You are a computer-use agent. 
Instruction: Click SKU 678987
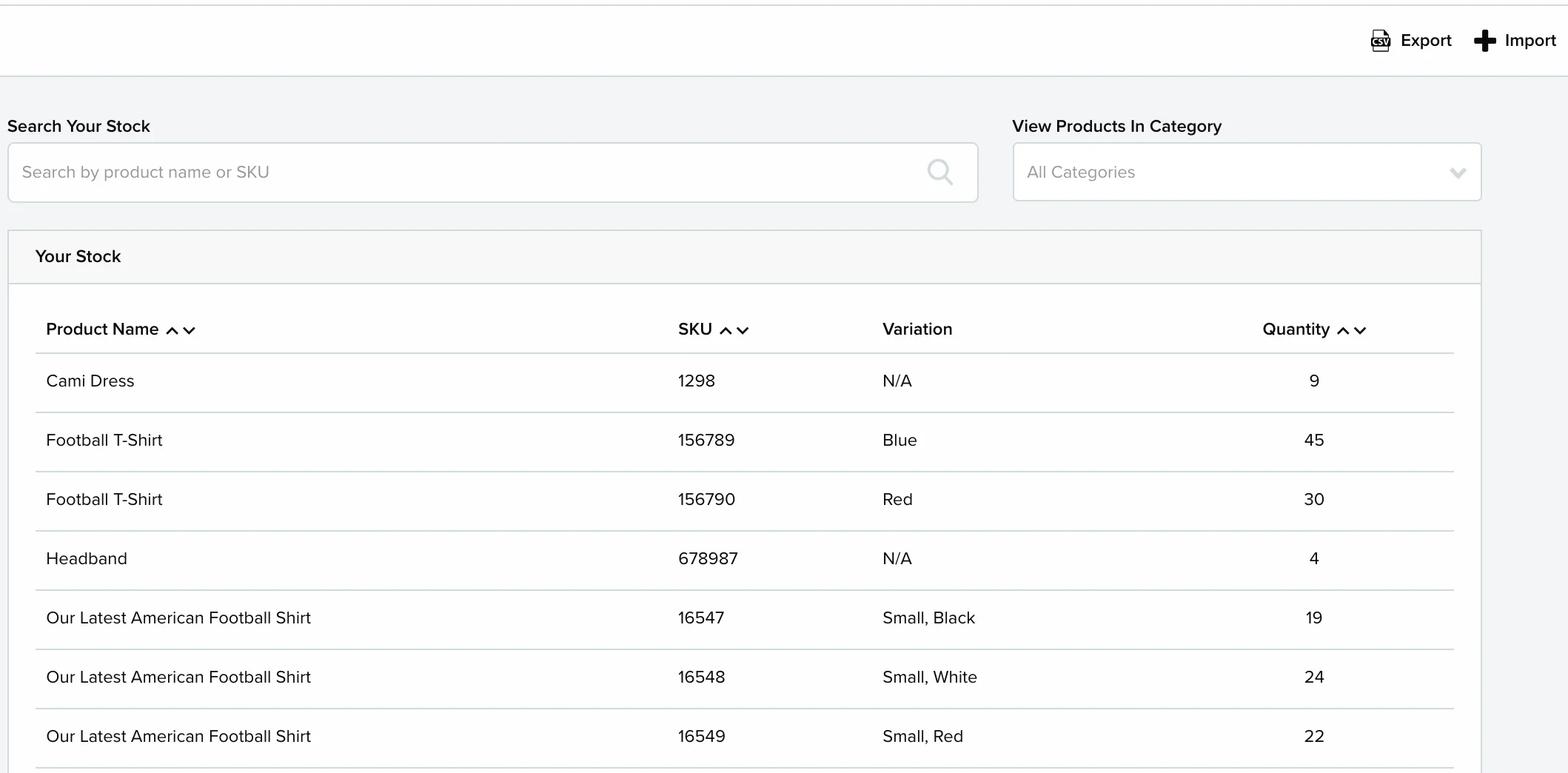click(708, 559)
